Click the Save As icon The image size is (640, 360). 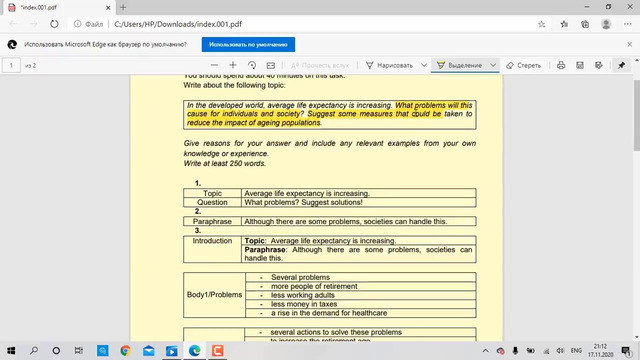599,65
